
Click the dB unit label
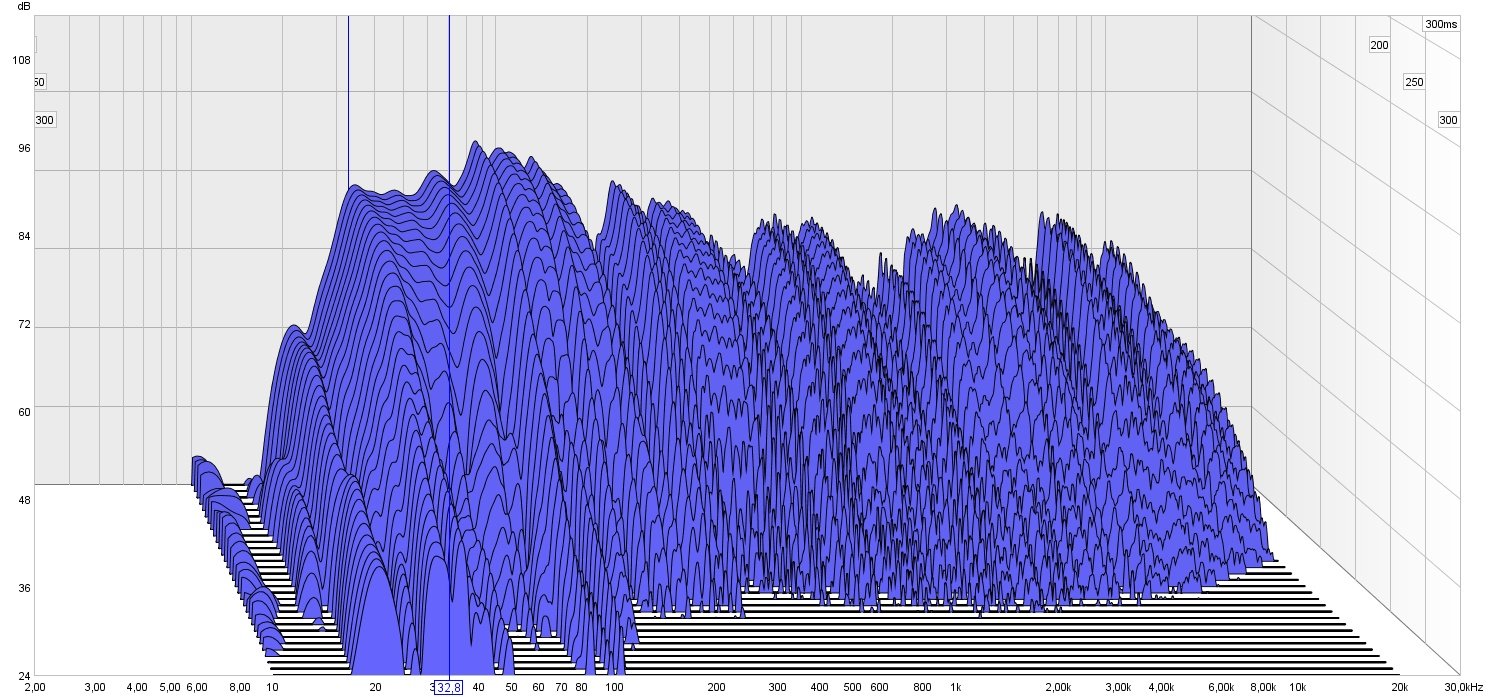pyautogui.click(x=24, y=7)
